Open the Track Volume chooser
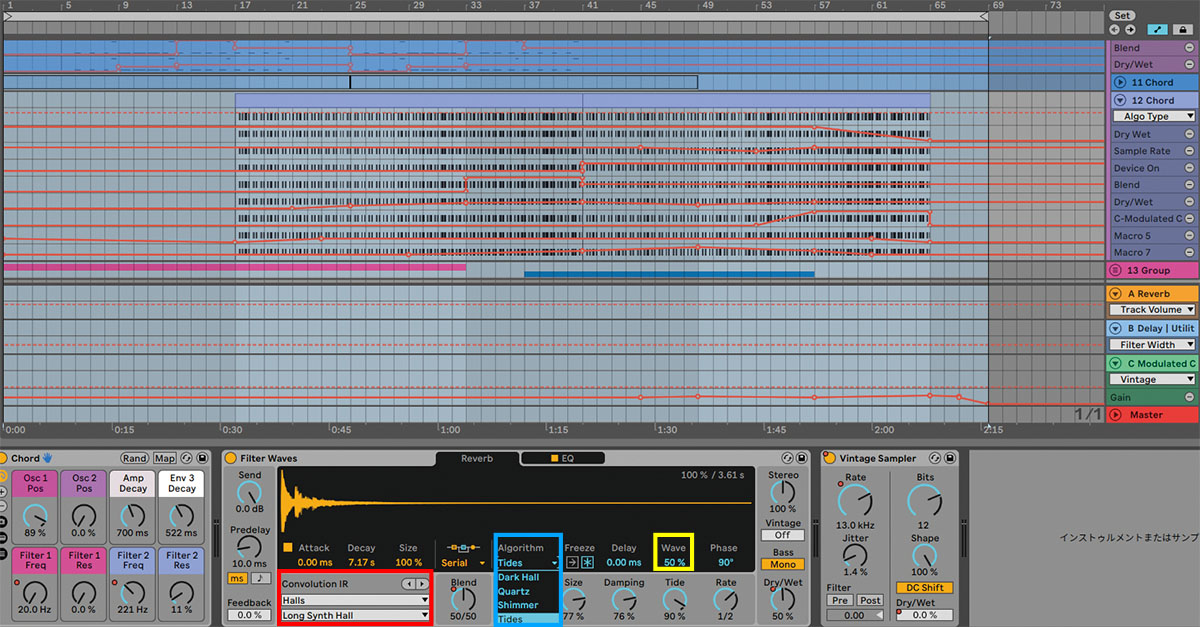The height and width of the screenshot is (627, 1200). [x=1154, y=310]
